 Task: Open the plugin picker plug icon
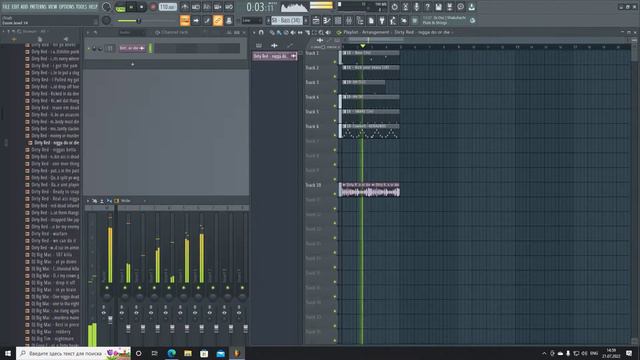[x=382, y=20]
